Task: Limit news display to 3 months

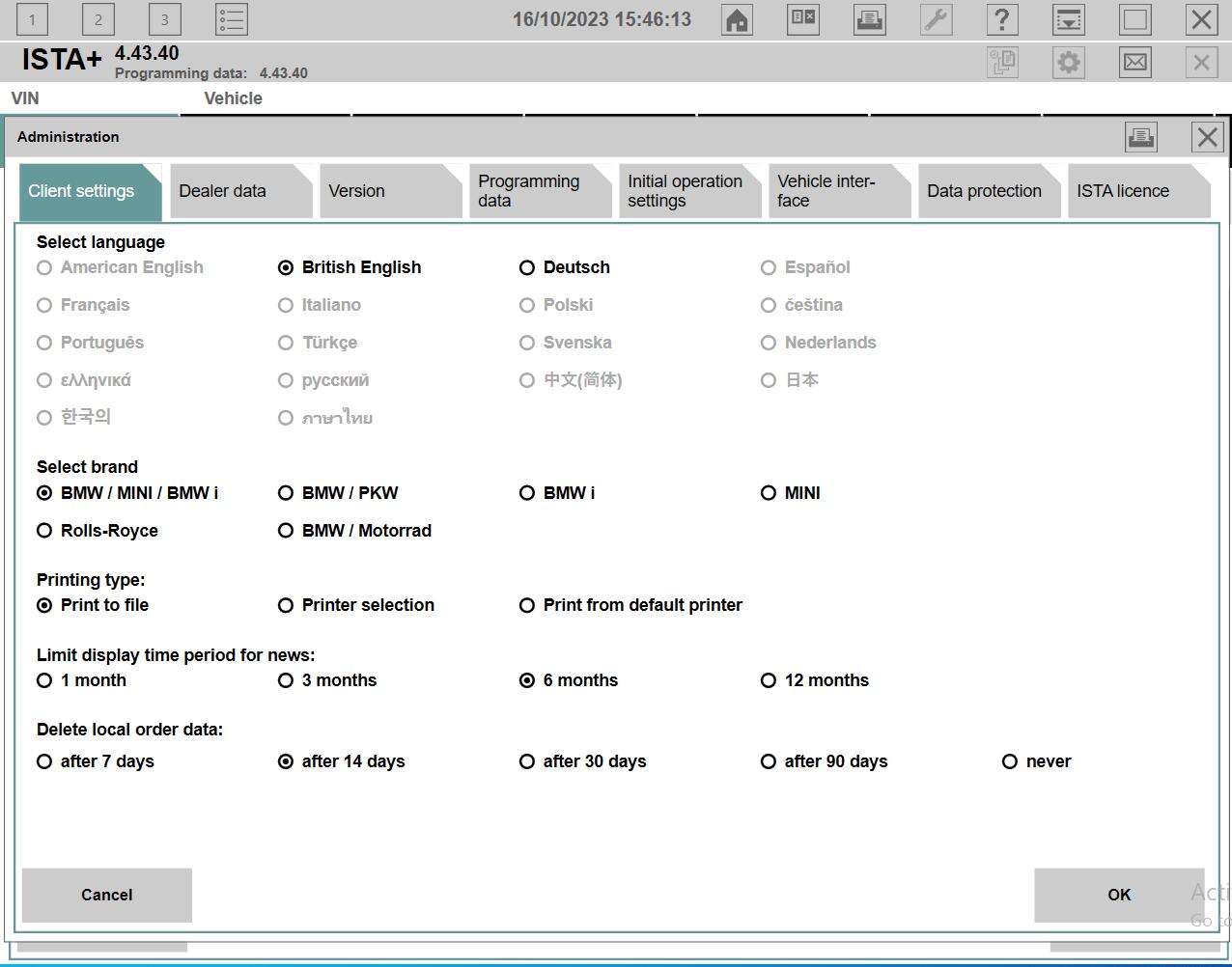Action: click(327, 680)
